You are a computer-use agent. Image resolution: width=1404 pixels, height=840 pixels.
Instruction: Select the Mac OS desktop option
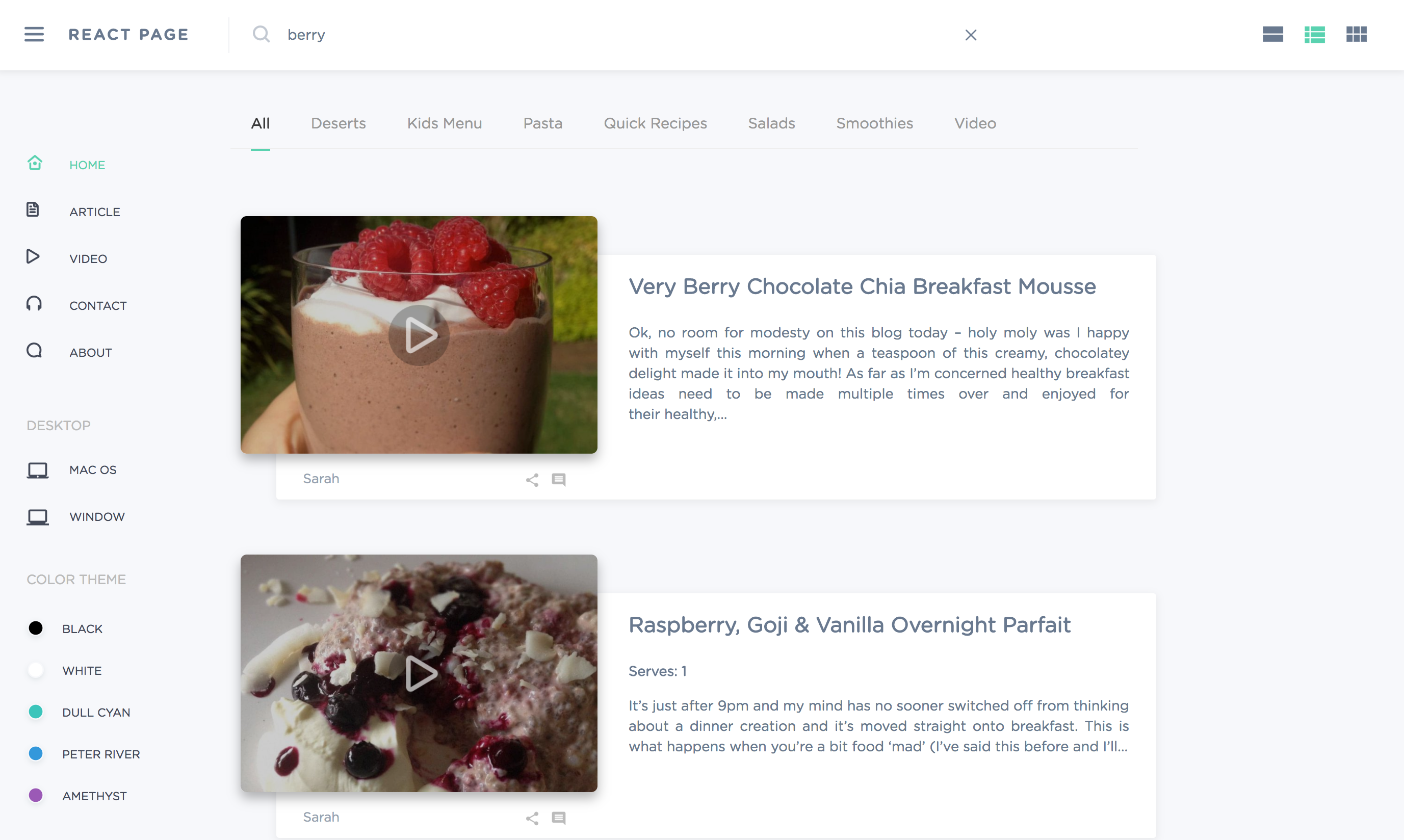pos(93,470)
